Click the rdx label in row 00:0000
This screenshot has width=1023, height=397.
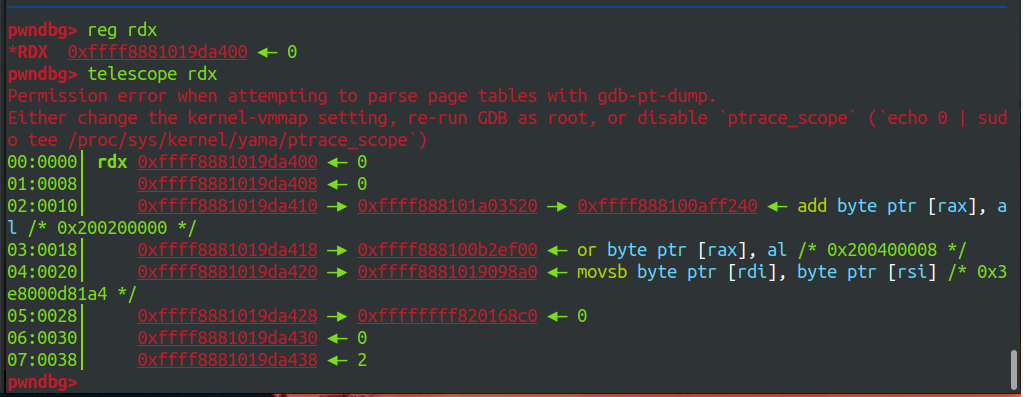click(x=112, y=162)
